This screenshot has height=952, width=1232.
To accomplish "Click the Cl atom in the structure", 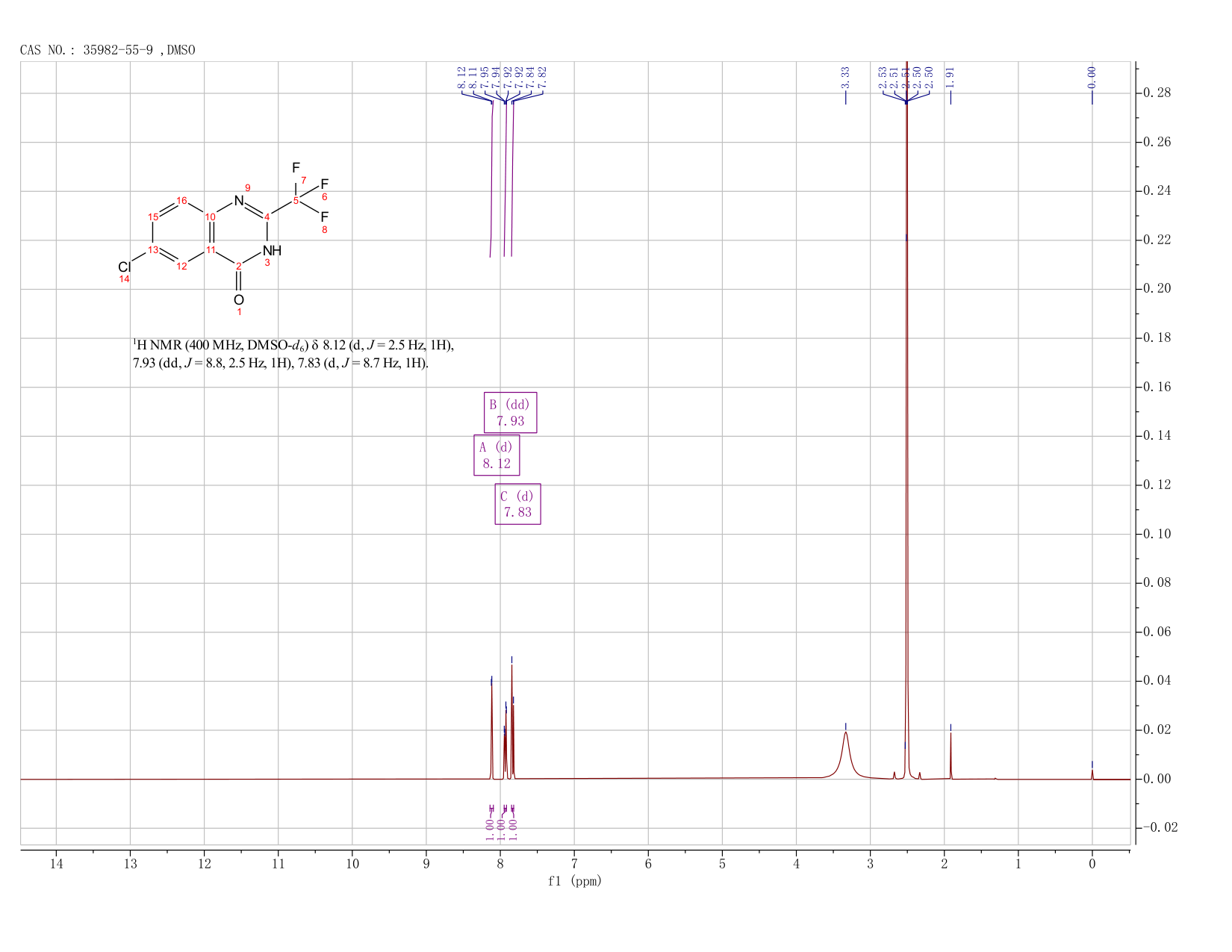I will coord(124,267).
